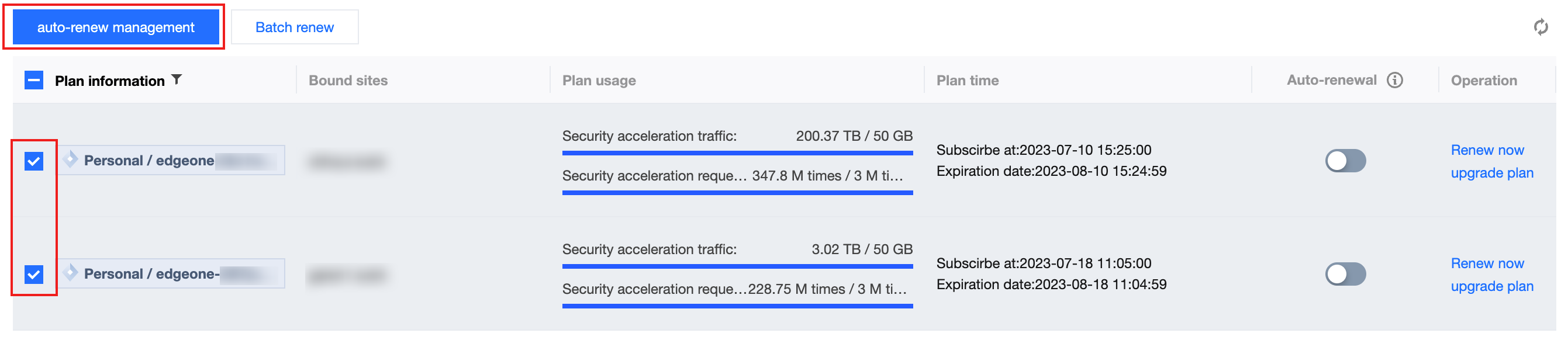Click Renew now for plan expiring 2023-08-18
The width and height of the screenshot is (1568, 340).
[x=1487, y=263]
